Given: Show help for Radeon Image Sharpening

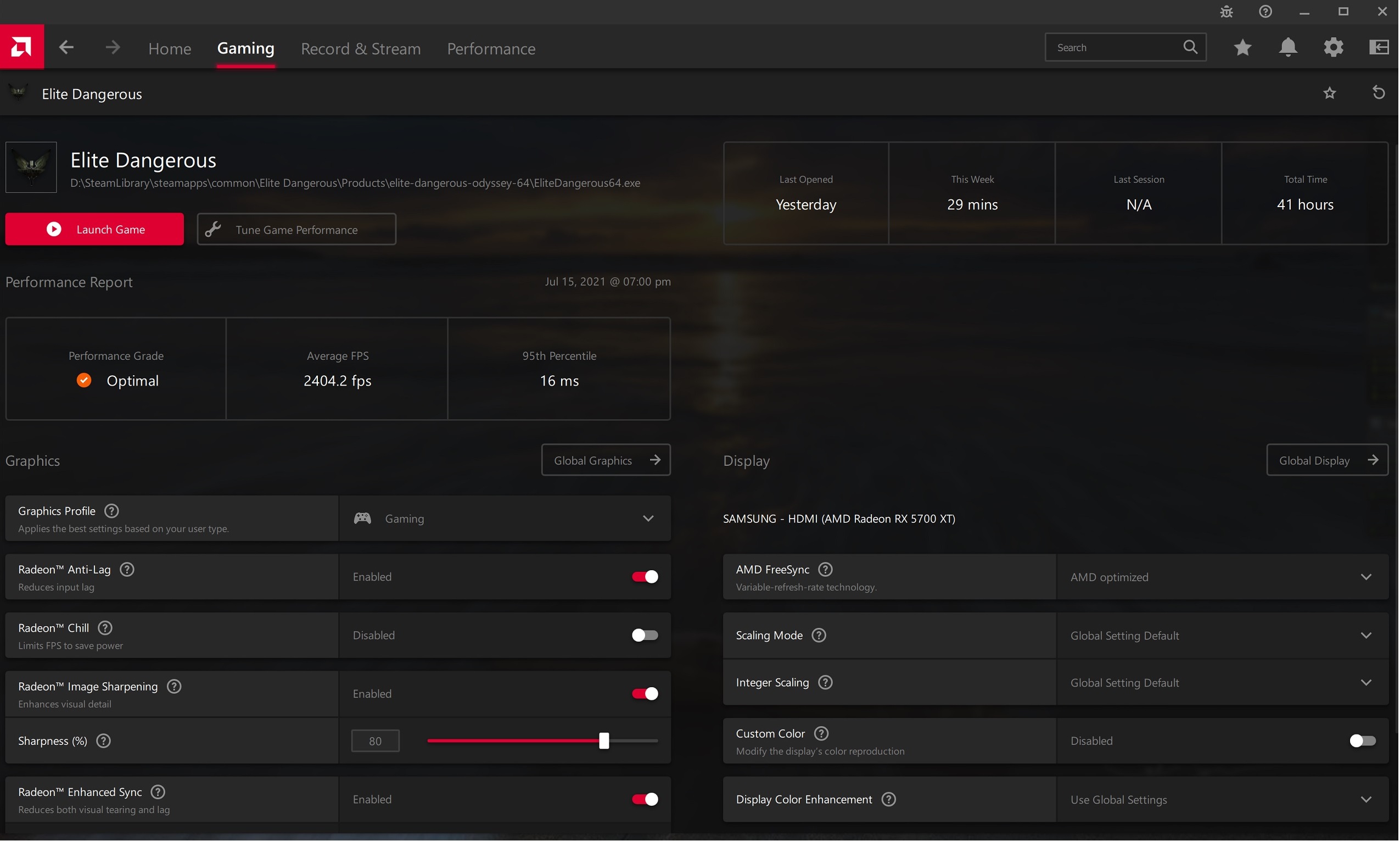Looking at the screenshot, I should click(x=174, y=686).
